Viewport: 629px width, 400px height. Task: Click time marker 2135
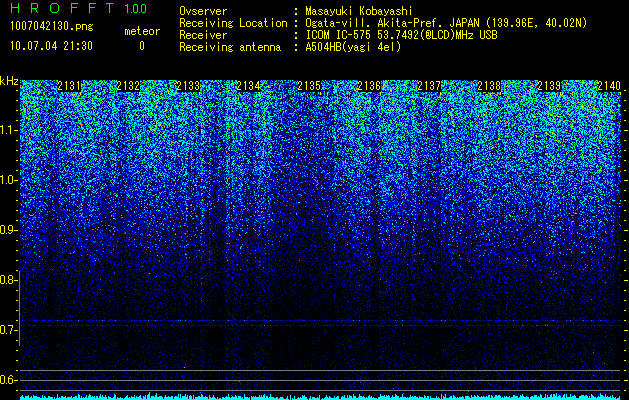pos(309,86)
